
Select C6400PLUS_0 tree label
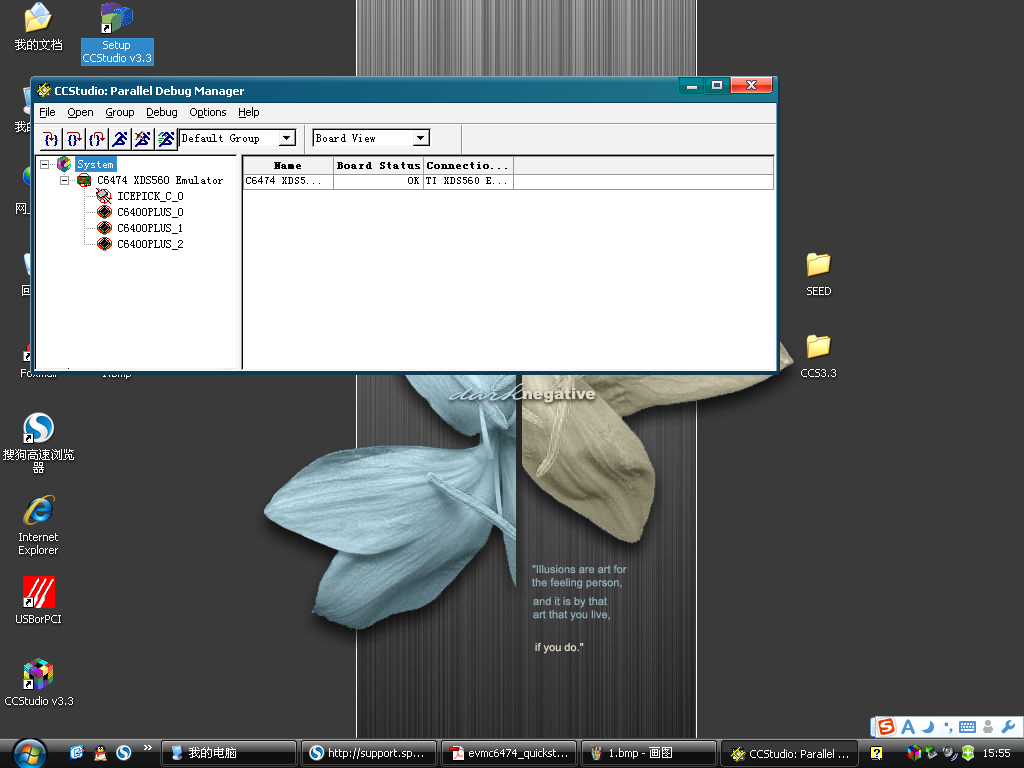tap(150, 212)
